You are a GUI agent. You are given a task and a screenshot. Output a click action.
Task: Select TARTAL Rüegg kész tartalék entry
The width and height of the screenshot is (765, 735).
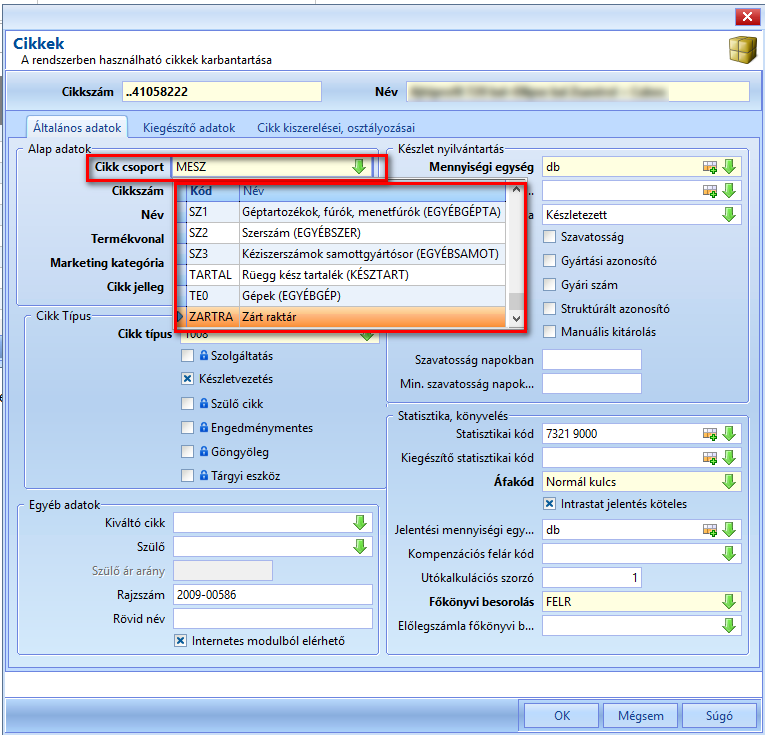(346, 275)
